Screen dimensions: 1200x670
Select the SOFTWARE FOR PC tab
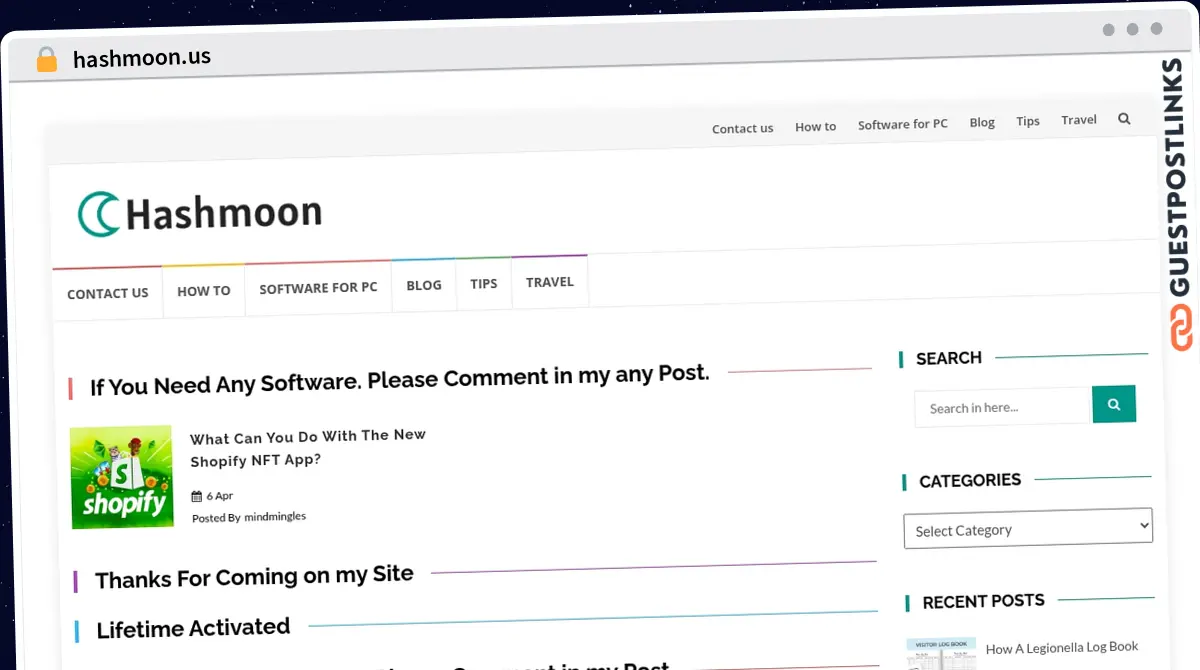point(318,288)
